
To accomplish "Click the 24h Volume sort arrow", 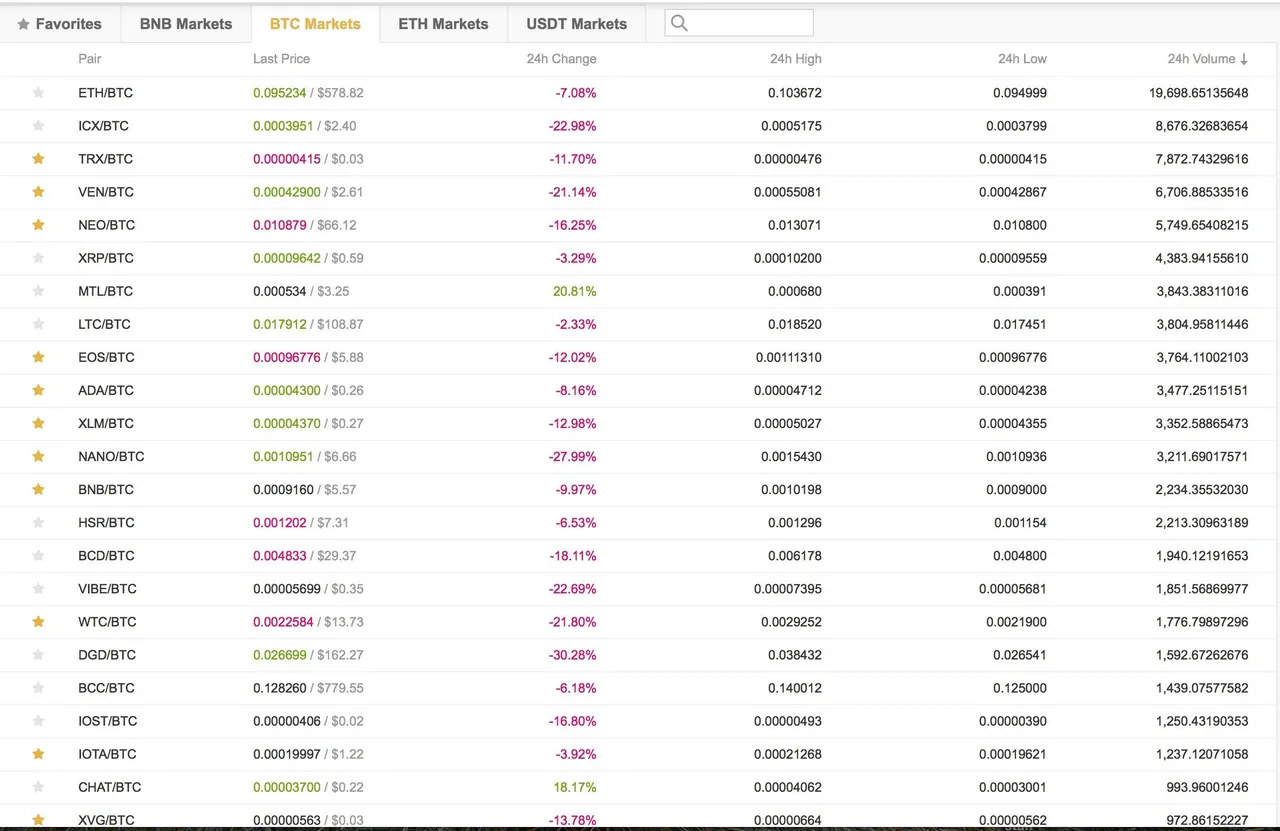I will click(x=1244, y=59).
